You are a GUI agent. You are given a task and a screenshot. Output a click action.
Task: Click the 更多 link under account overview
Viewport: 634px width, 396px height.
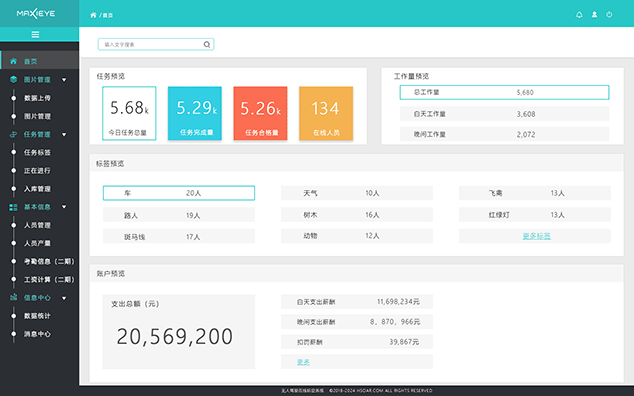303,362
